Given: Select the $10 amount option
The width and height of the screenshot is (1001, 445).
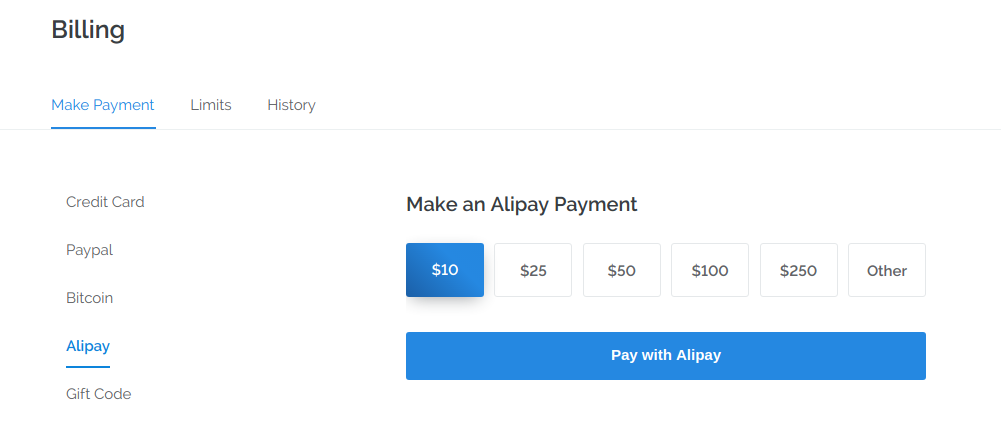Looking at the screenshot, I should [445, 270].
